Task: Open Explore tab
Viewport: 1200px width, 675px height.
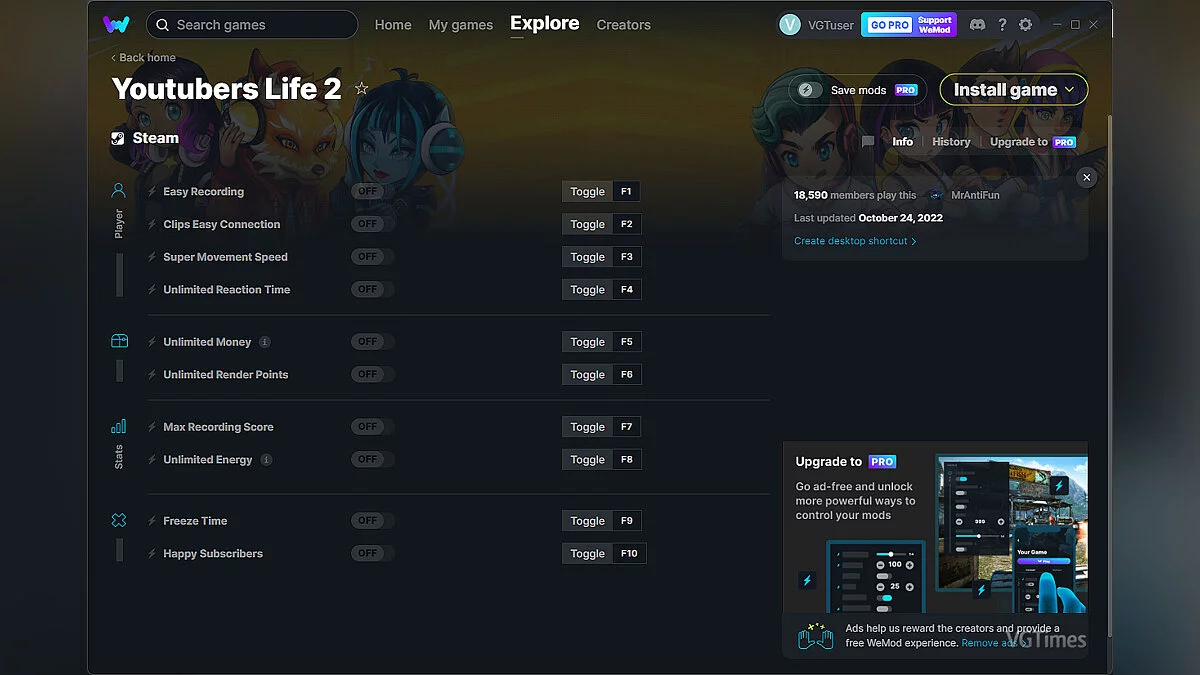Action: click(x=544, y=23)
